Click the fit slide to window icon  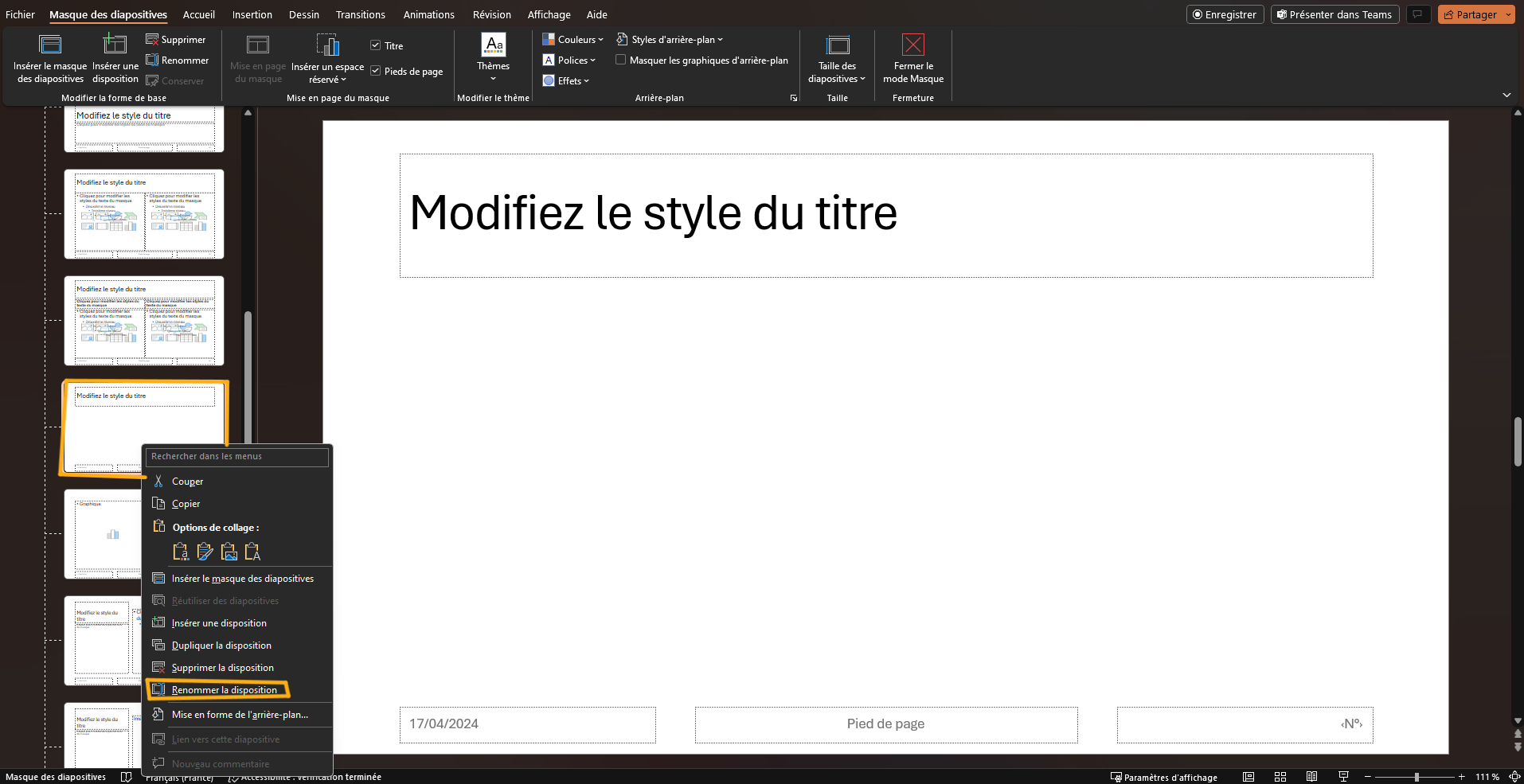(x=1514, y=777)
